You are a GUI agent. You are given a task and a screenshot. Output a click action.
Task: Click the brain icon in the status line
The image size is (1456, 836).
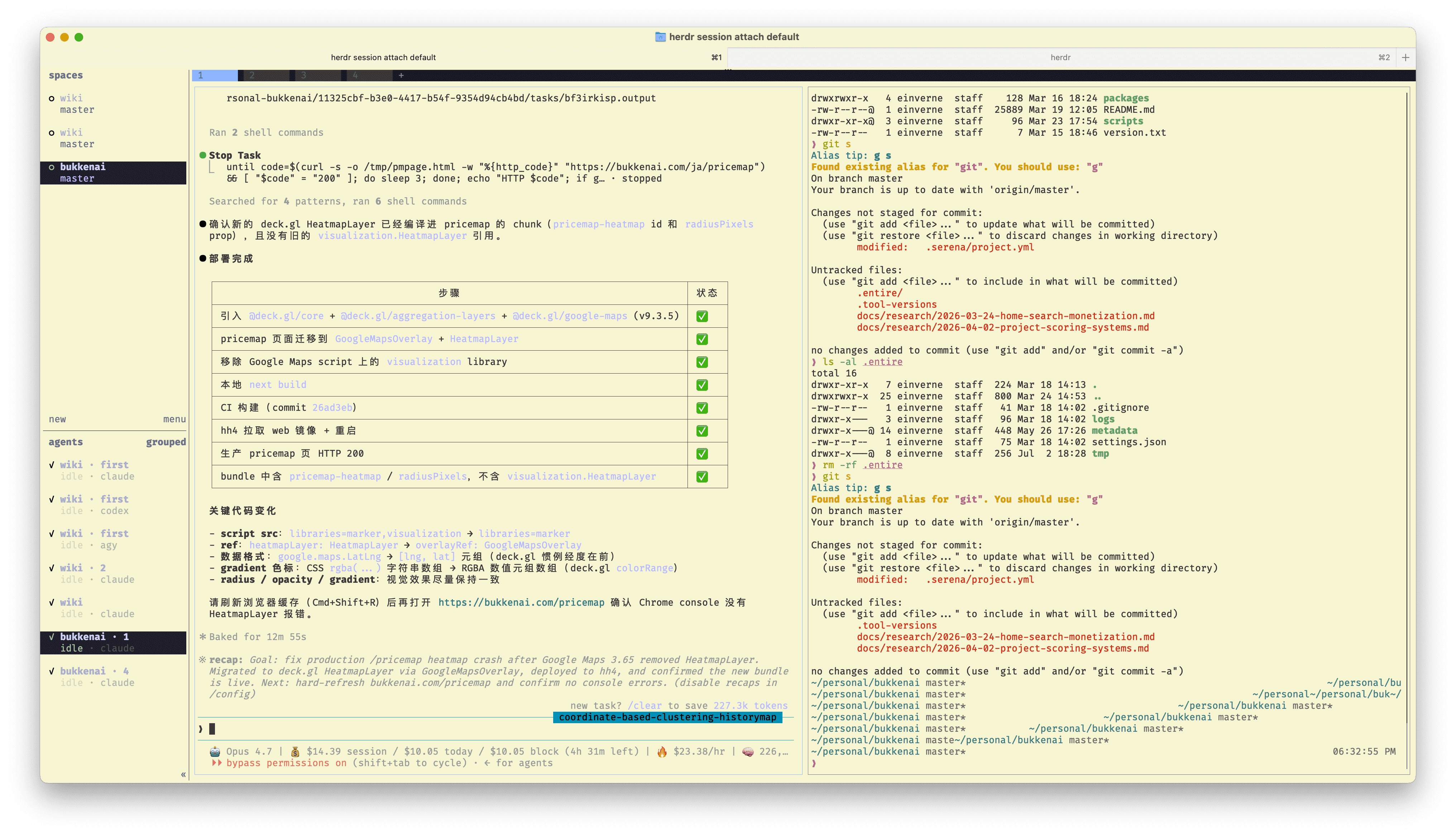point(748,751)
